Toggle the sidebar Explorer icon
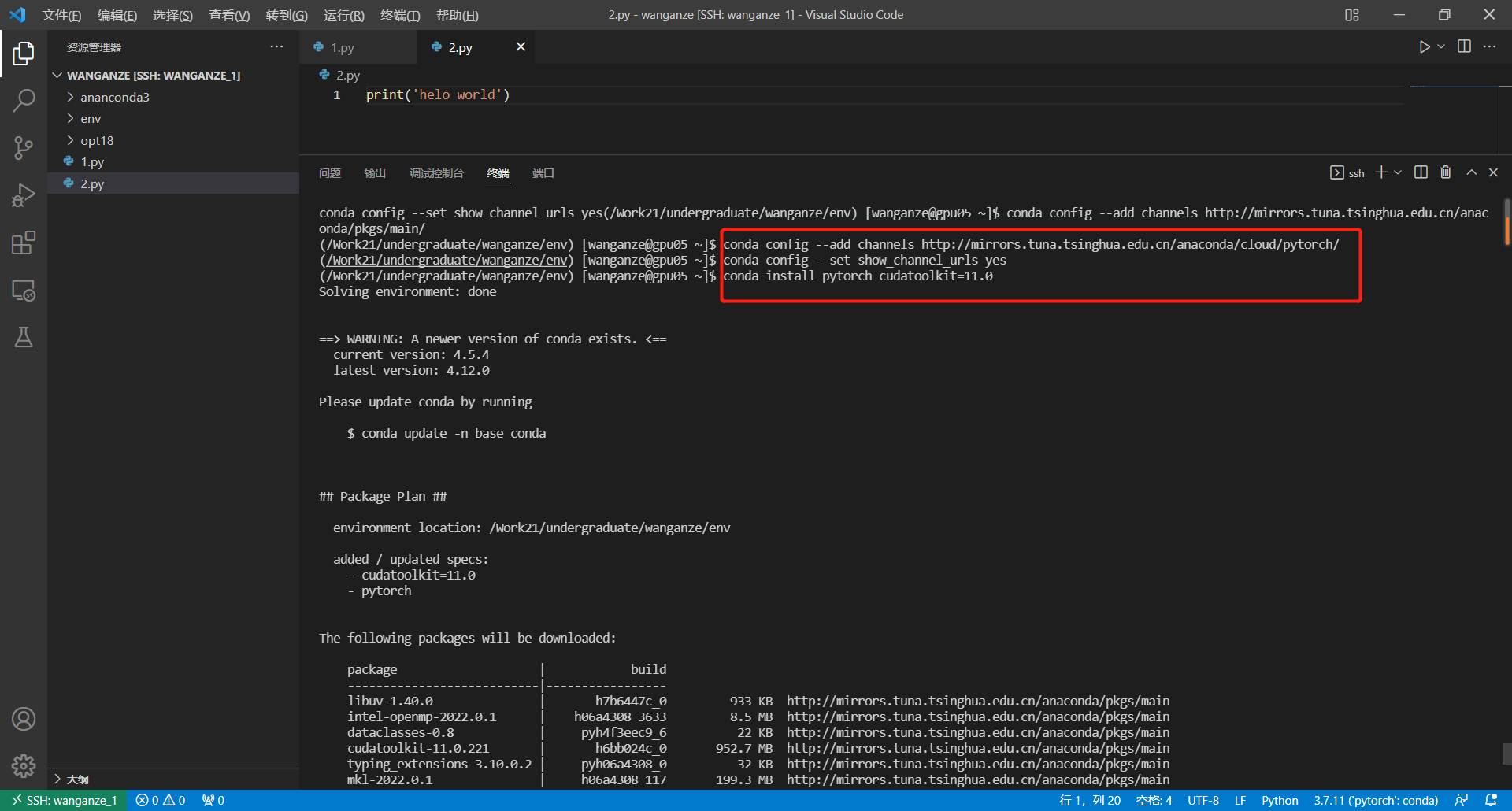Screen dimensions: 1512x811 (24, 54)
